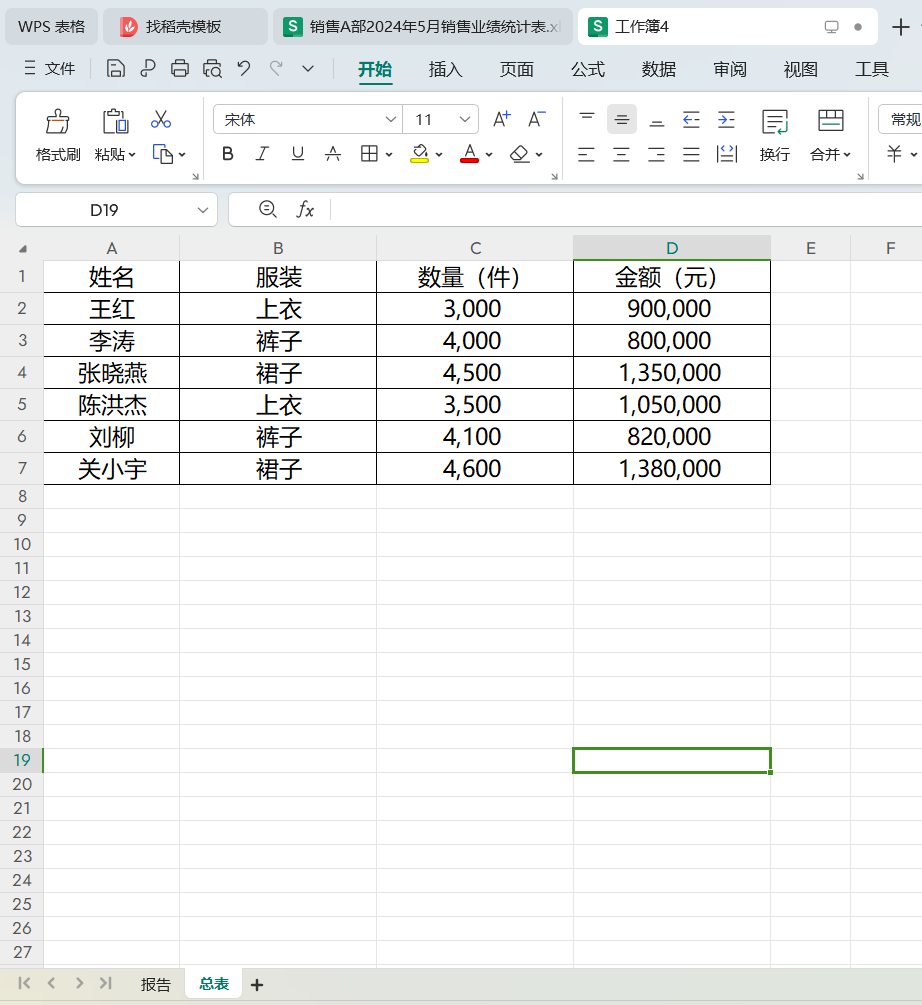This screenshot has height=1005, width=922.
Task: Switch to the Data (数据) tab
Action: 659,69
